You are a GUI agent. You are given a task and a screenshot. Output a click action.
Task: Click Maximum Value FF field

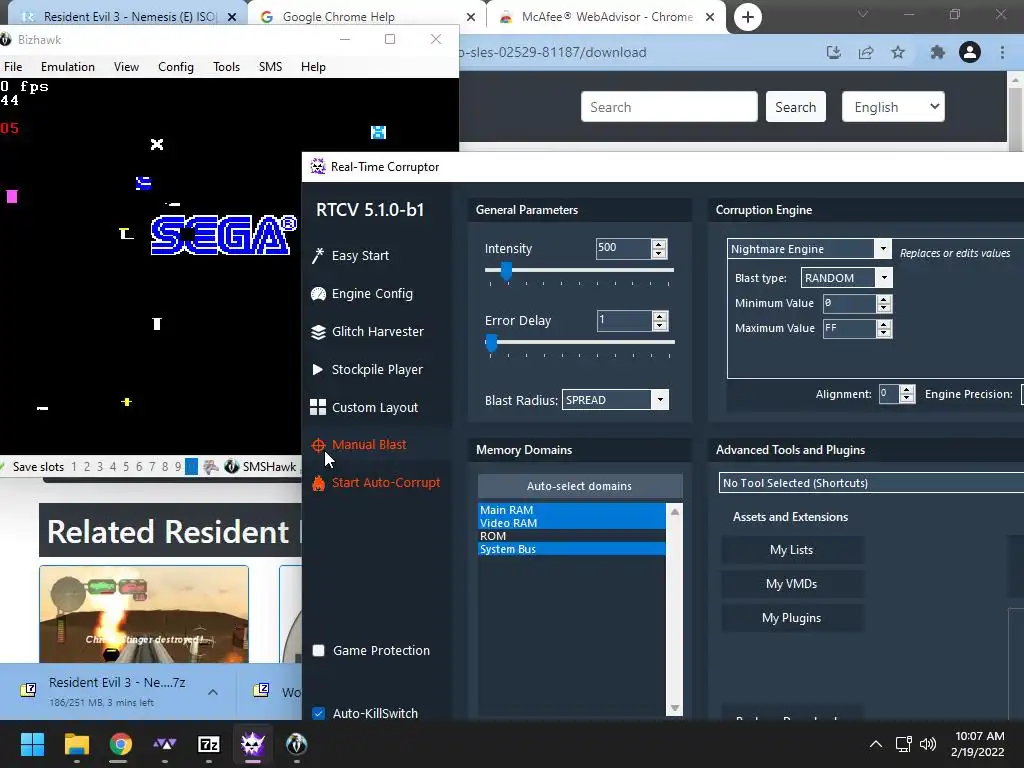850,328
